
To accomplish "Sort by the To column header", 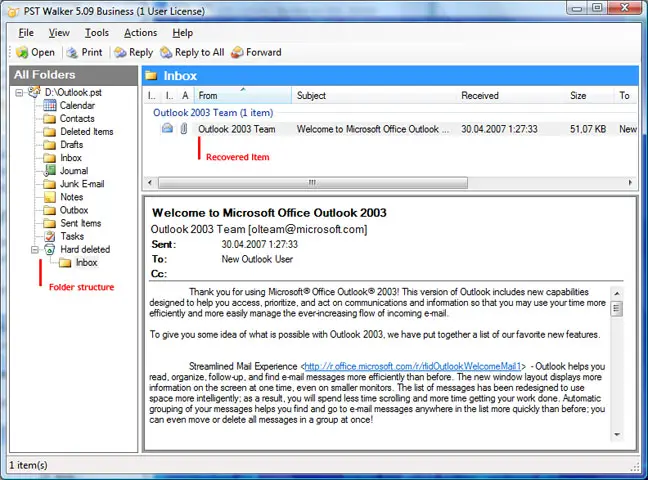I will (626, 96).
